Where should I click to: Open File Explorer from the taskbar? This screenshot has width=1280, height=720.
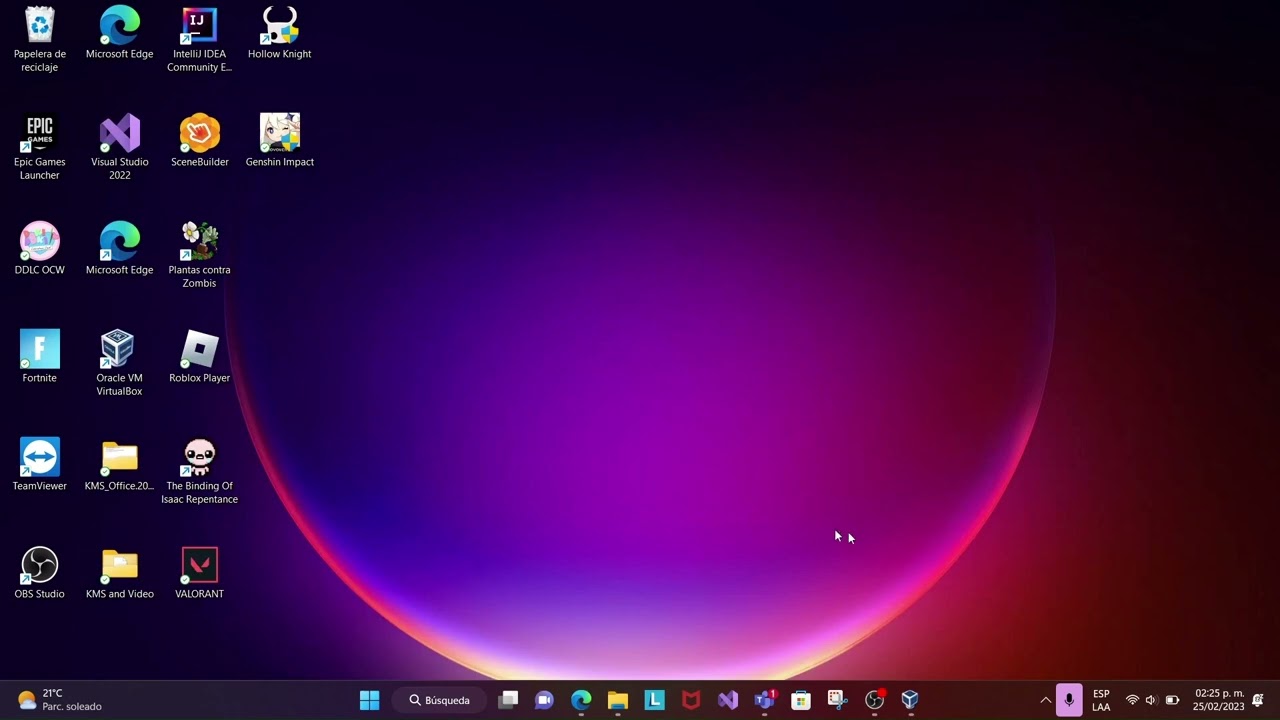click(618, 700)
